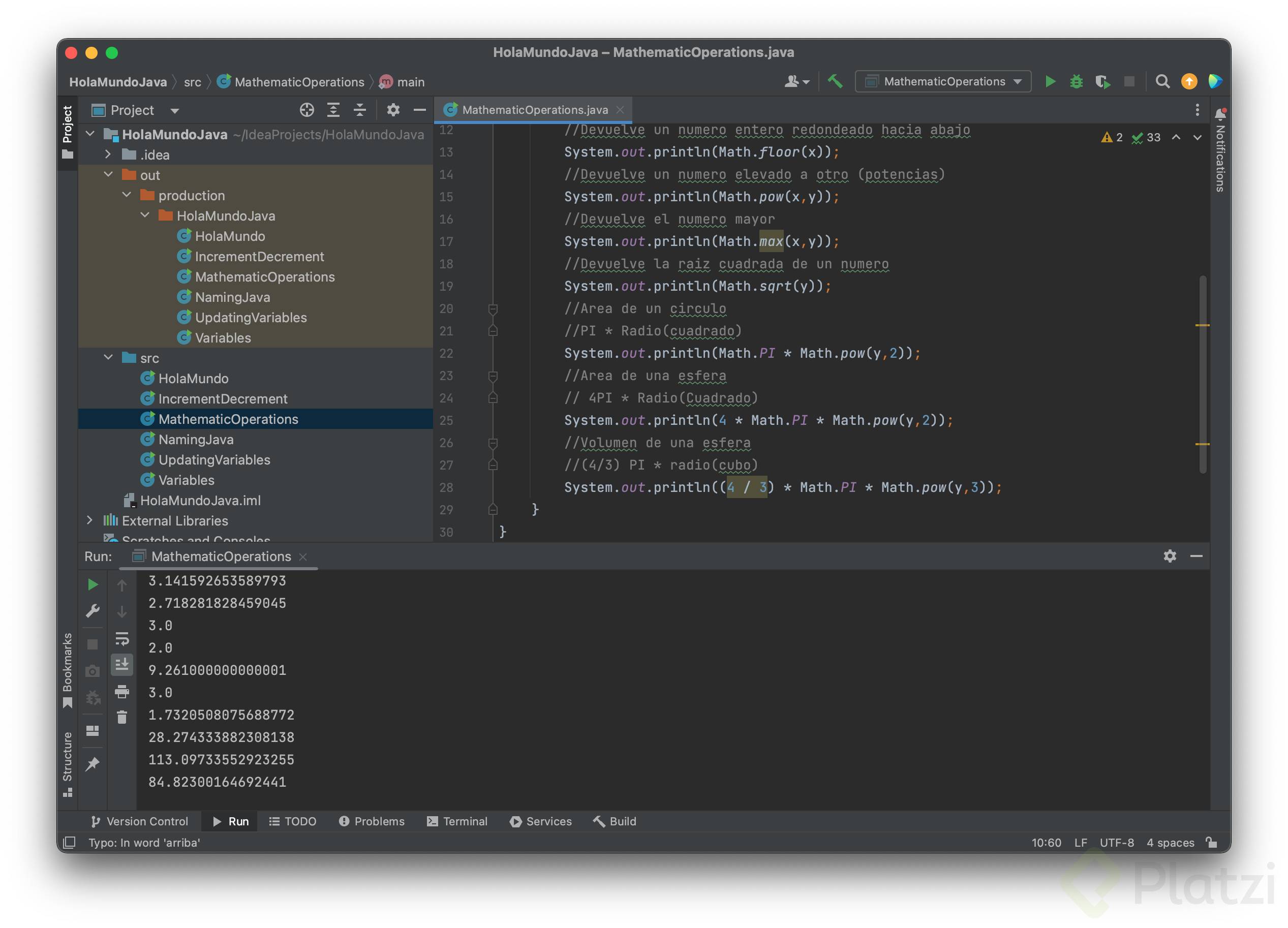Viewport: 1288px width, 928px height.
Task: Open the Build tab
Action: (x=615, y=821)
